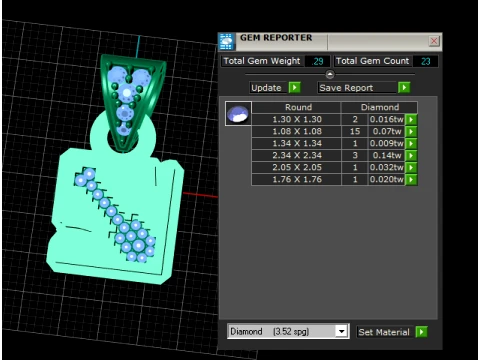Viewport: 480px width, 360px height.
Task: Click the 0.020tw weight cell
Action: coord(386,179)
